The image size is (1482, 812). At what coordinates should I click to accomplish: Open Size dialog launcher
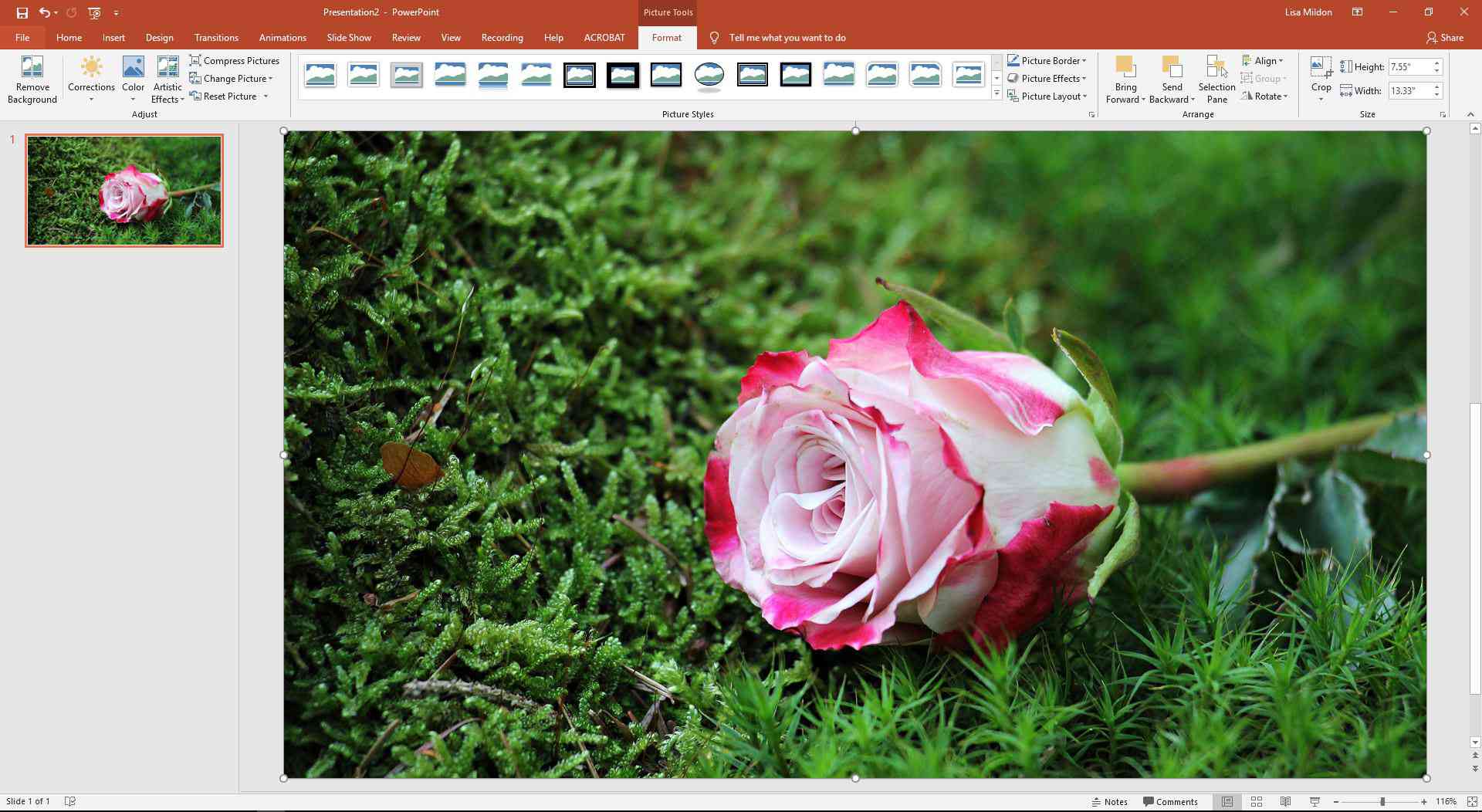1442,114
